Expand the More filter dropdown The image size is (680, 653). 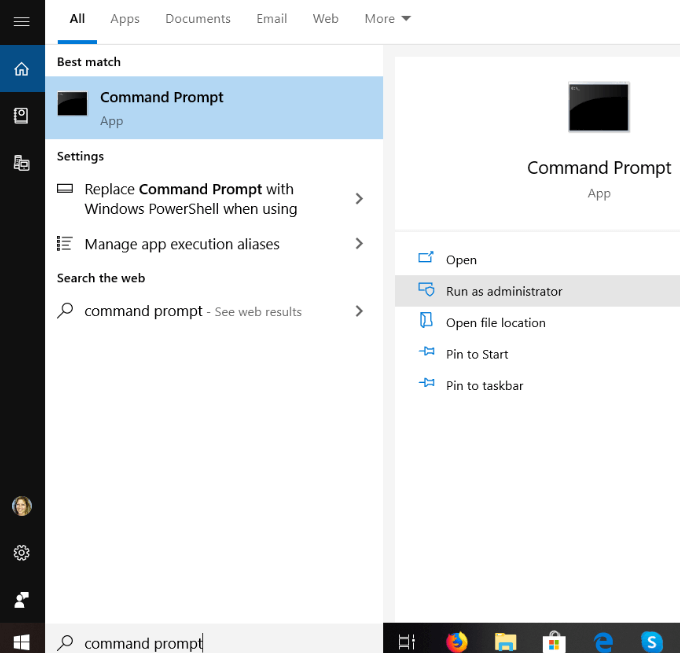[x=387, y=19]
